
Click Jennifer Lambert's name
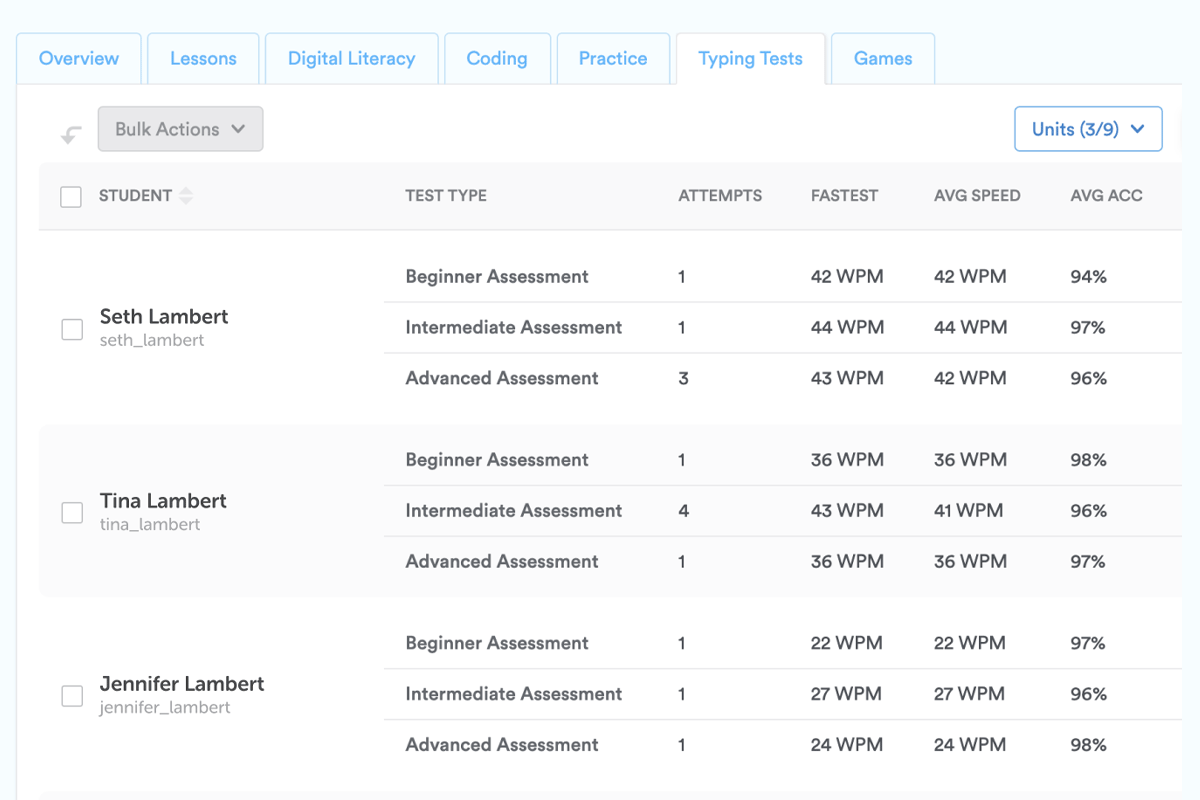pyautogui.click(x=182, y=684)
